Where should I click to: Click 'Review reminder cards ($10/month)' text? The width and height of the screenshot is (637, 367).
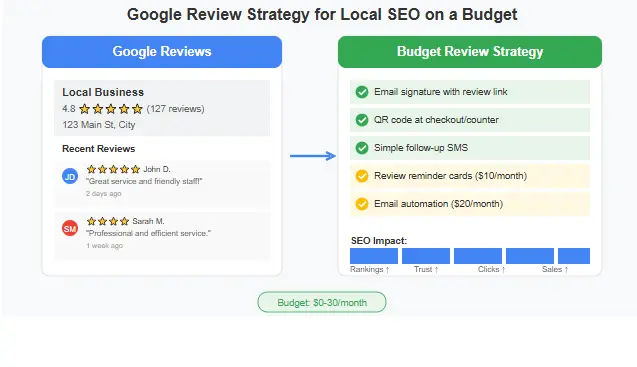pos(451,176)
